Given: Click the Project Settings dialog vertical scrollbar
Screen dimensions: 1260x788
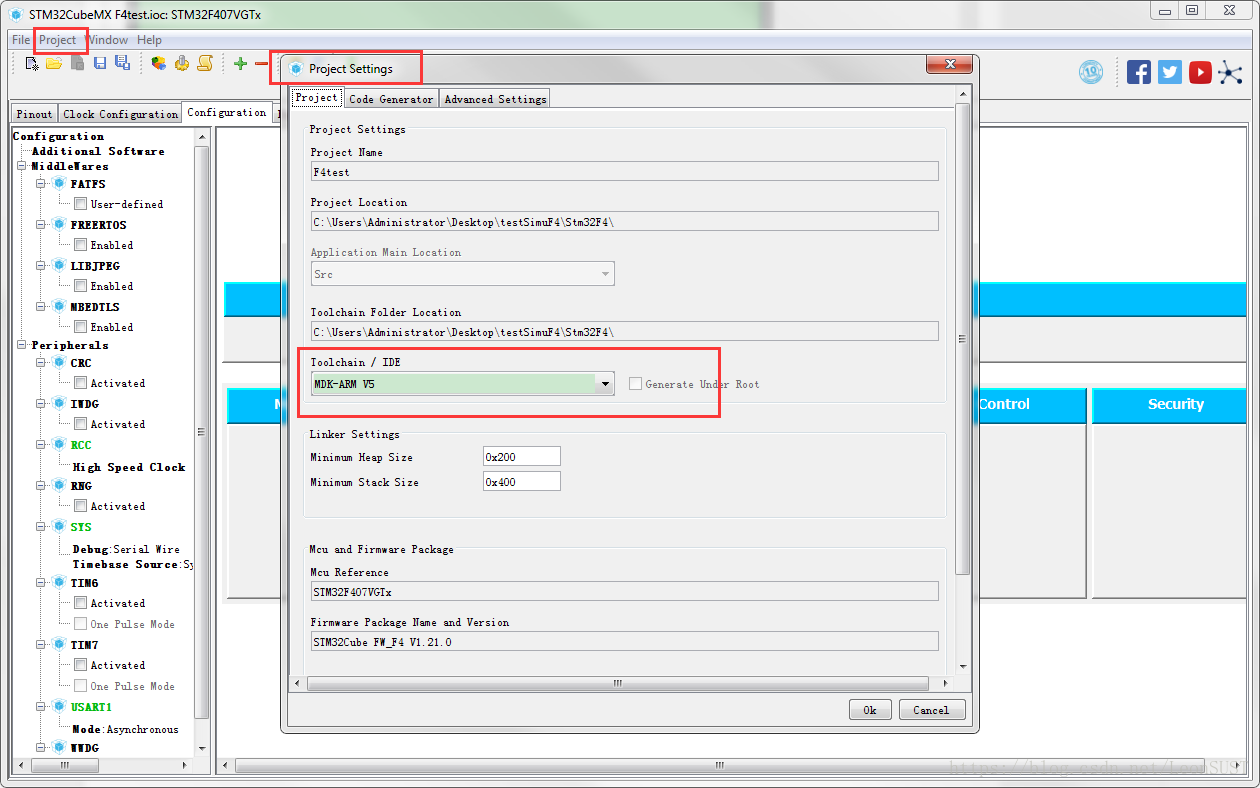Looking at the screenshot, I should [x=962, y=337].
